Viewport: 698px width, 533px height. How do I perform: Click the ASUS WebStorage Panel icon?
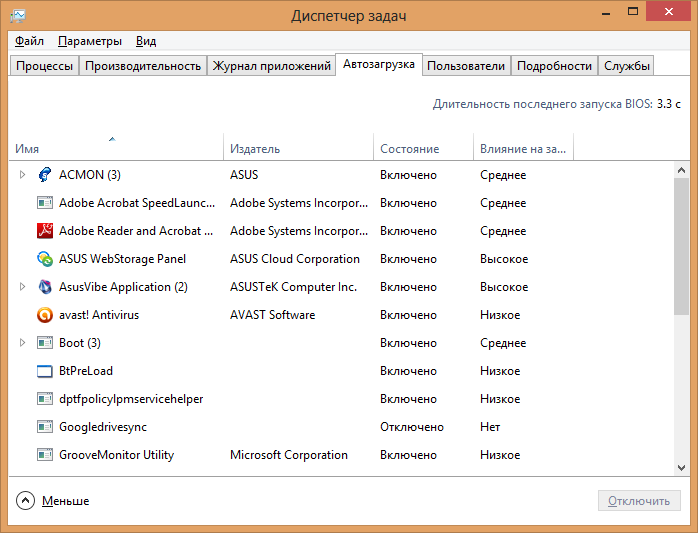pos(45,259)
